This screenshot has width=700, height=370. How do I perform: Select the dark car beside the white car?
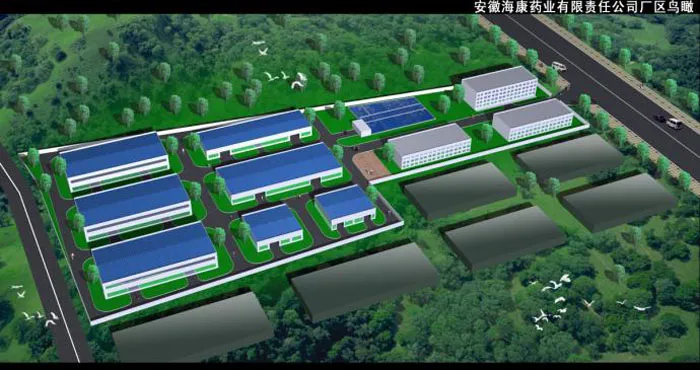pos(660,117)
